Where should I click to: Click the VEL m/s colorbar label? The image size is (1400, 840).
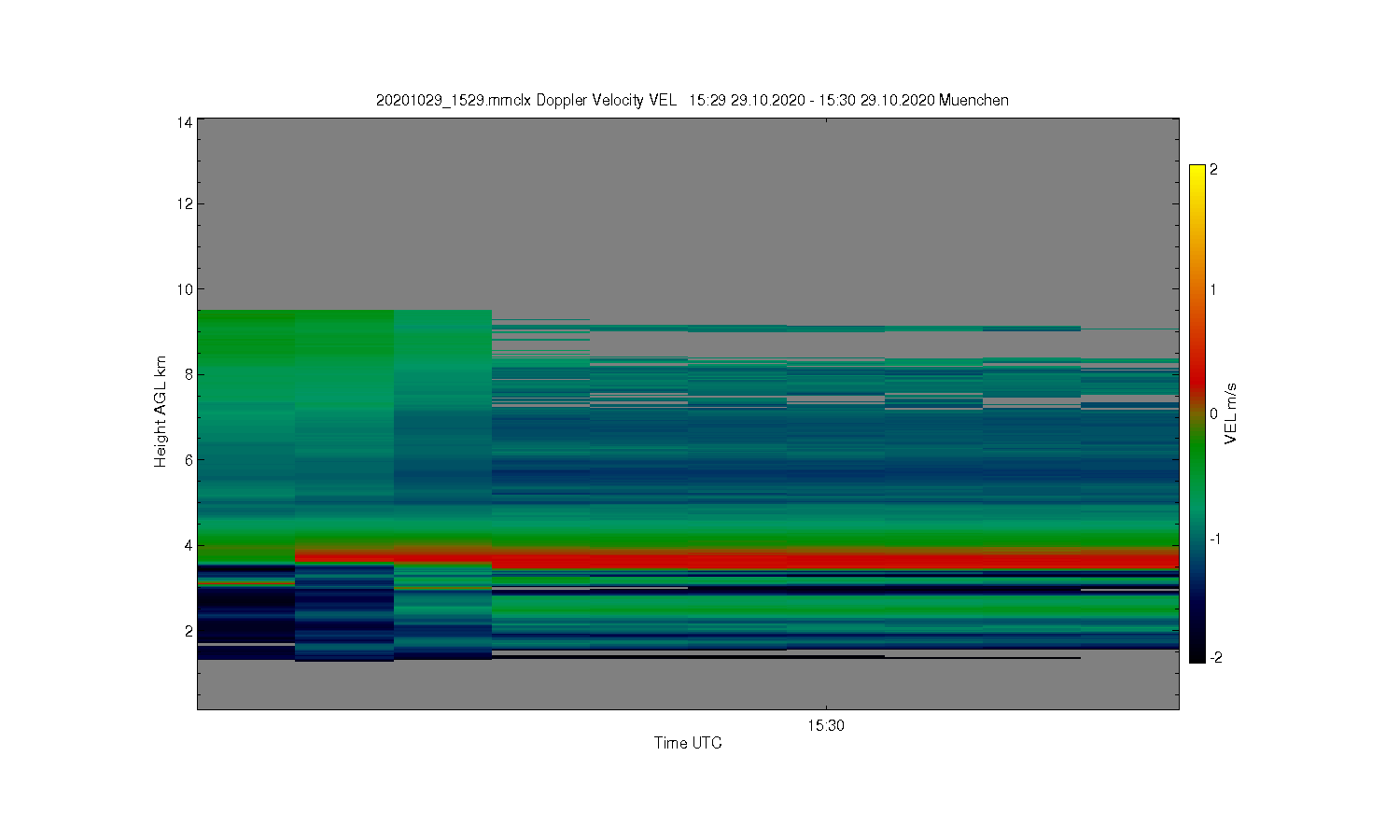[x=1231, y=413]
